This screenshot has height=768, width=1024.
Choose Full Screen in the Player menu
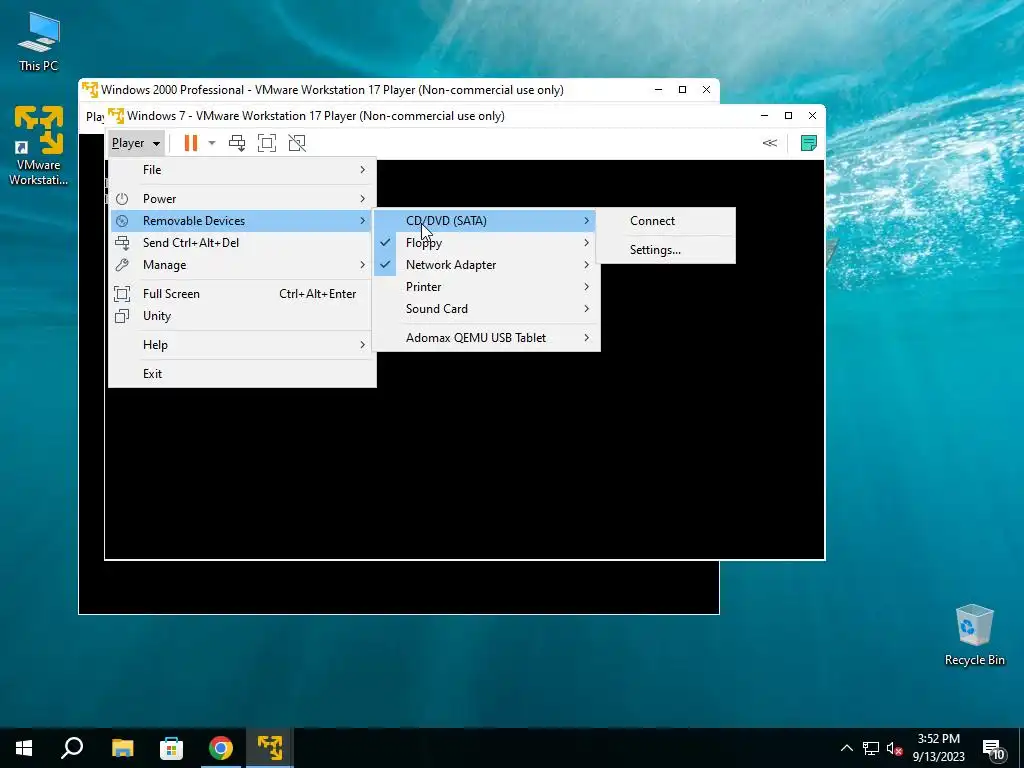[242, 294]
